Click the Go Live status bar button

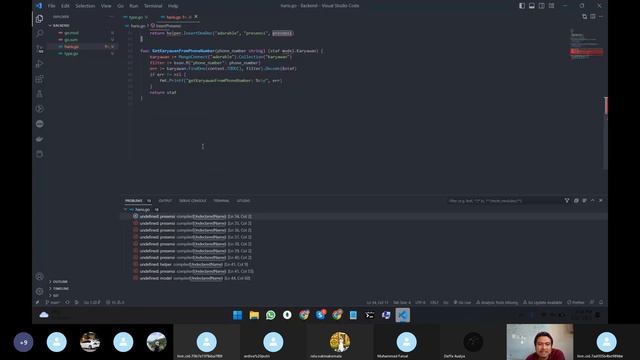tap(462, 302)
